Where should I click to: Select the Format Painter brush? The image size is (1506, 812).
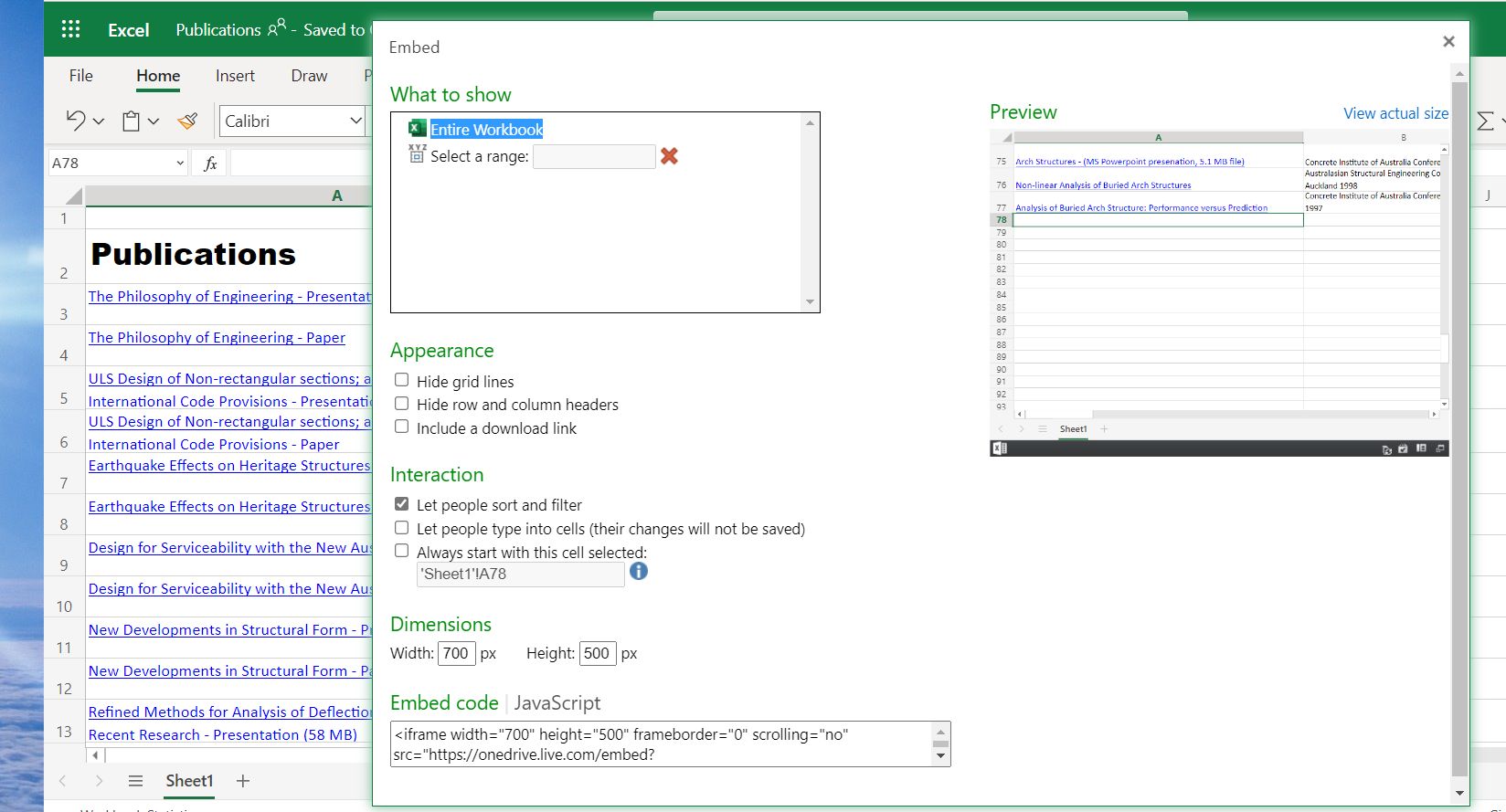click(x=188, y=121)
